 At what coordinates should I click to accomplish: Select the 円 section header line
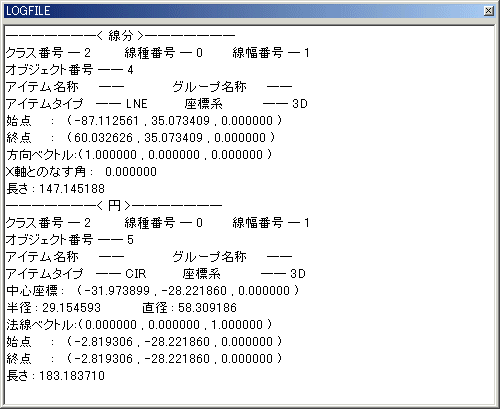tap(114, 206)
